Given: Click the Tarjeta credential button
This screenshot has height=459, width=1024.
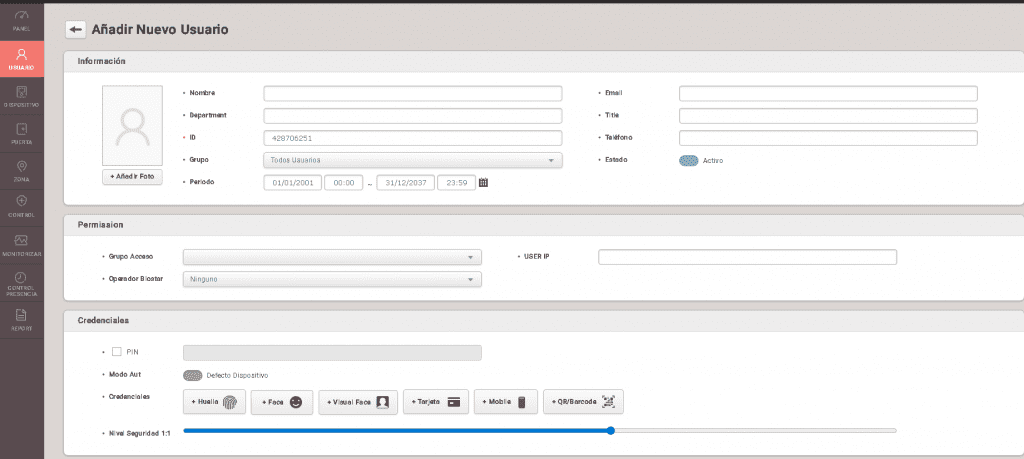Looking at the screenshot, I should [435, 402].
